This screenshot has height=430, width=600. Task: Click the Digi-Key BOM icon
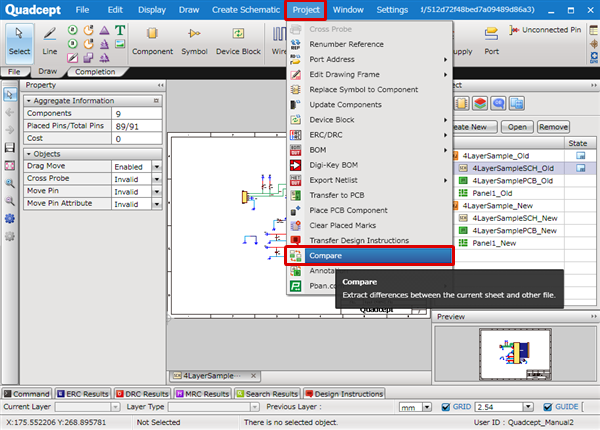tap(295, 165)
